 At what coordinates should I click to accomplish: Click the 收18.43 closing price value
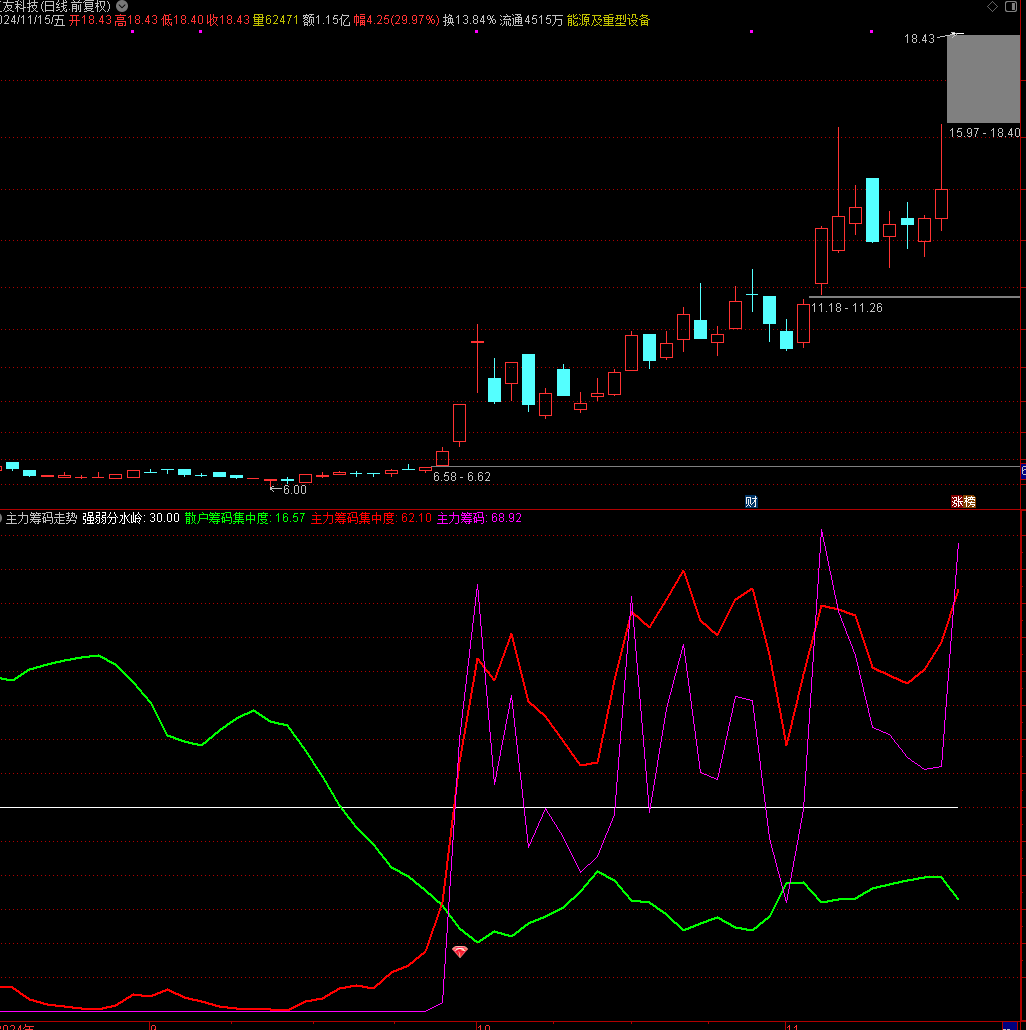pyautogui.click(x=229, y=20)
